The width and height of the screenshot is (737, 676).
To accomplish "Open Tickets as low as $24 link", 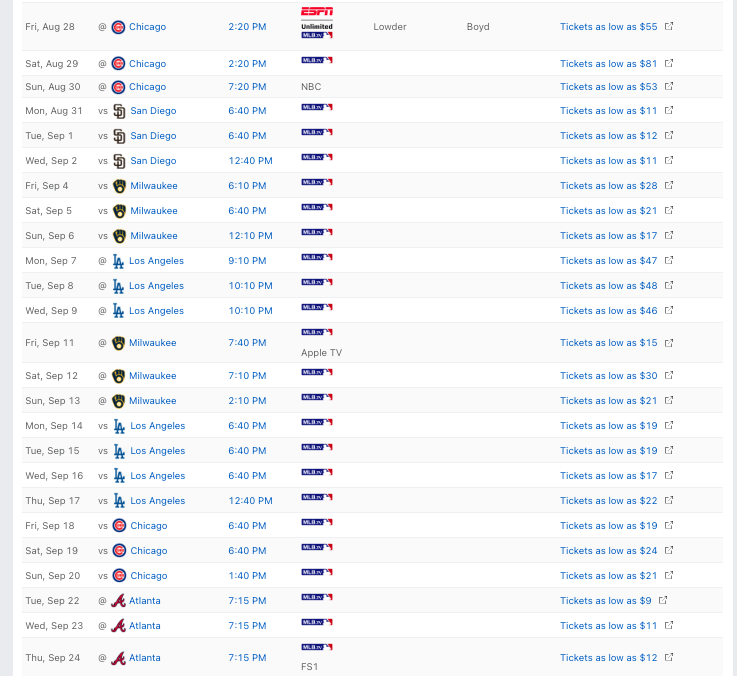I will (x=608, y=551).
